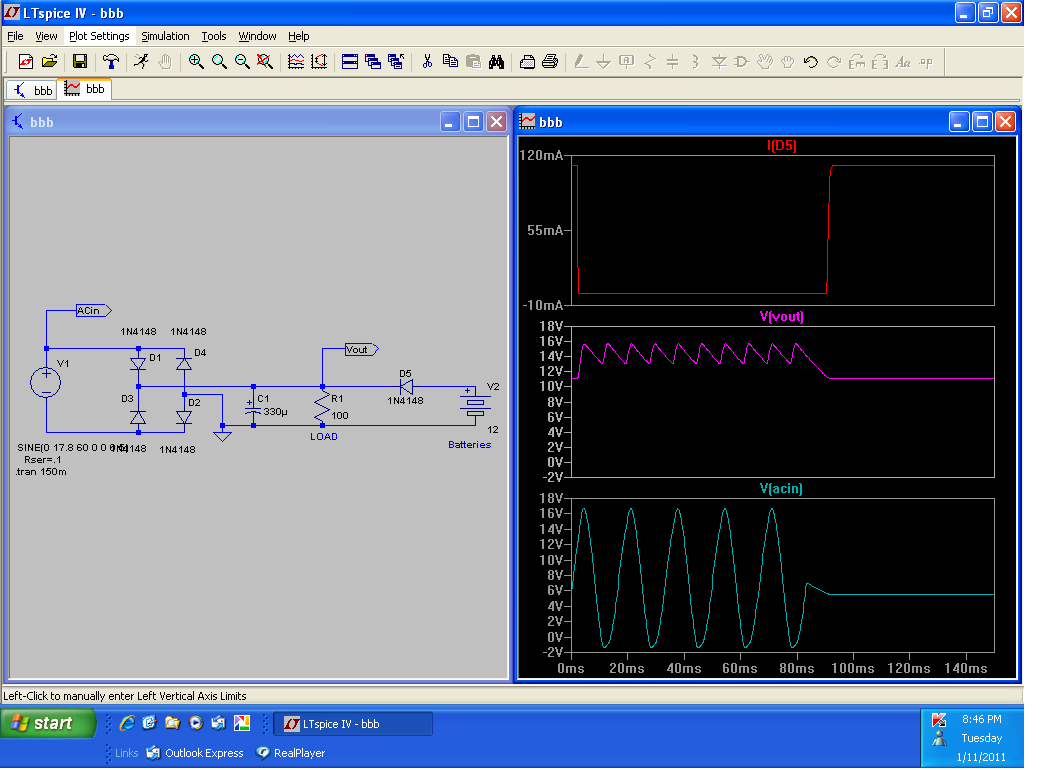Switch to the bbb waveform plot tab
The image size is (1042, 770).
[85, 89]
